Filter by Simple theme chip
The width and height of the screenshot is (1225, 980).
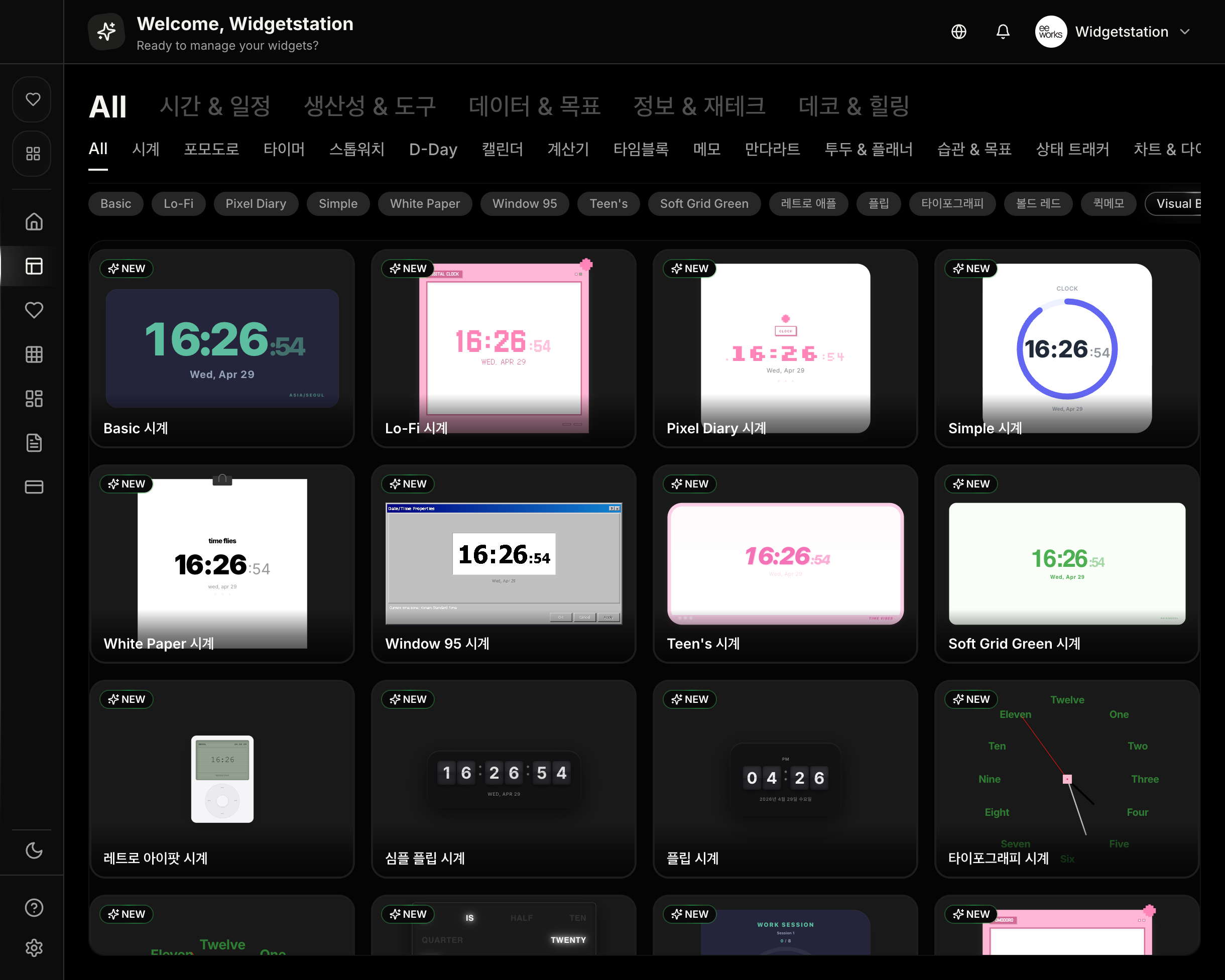tap(338, 203)
